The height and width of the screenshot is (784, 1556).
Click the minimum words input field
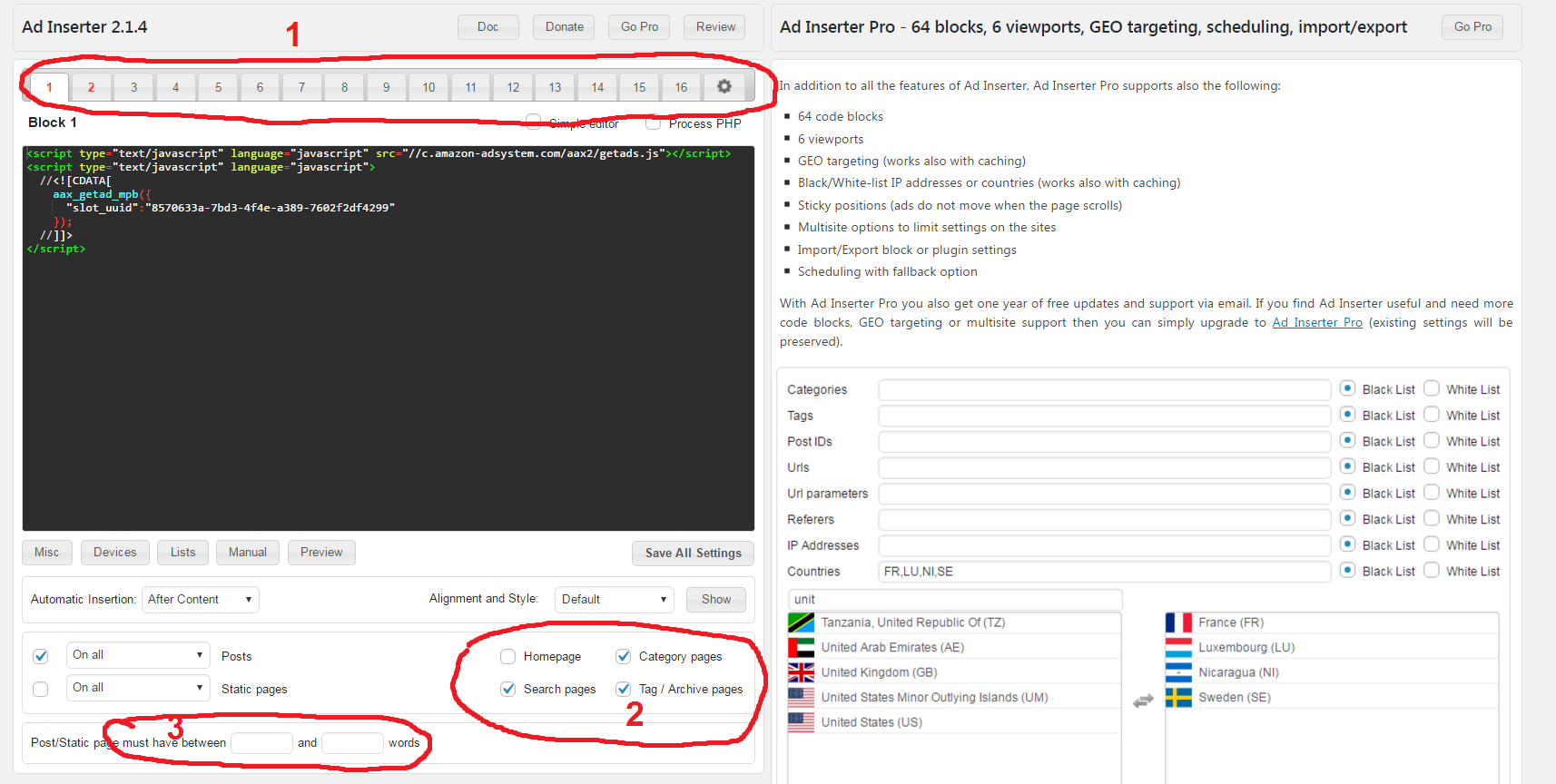coord(261,743)
